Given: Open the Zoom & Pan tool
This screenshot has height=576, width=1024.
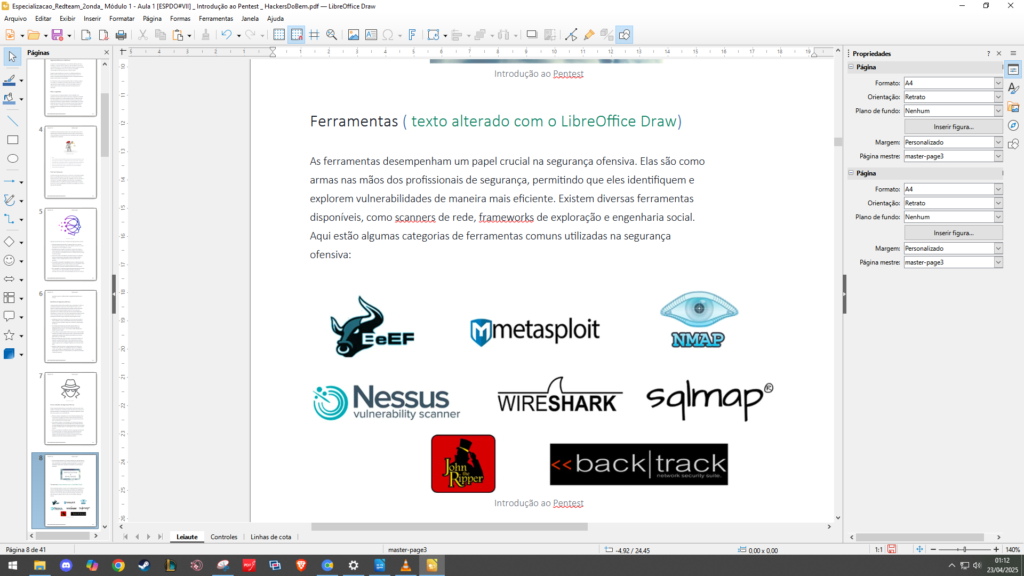Looking at the screenshot, I should click(x=331, y=35).
